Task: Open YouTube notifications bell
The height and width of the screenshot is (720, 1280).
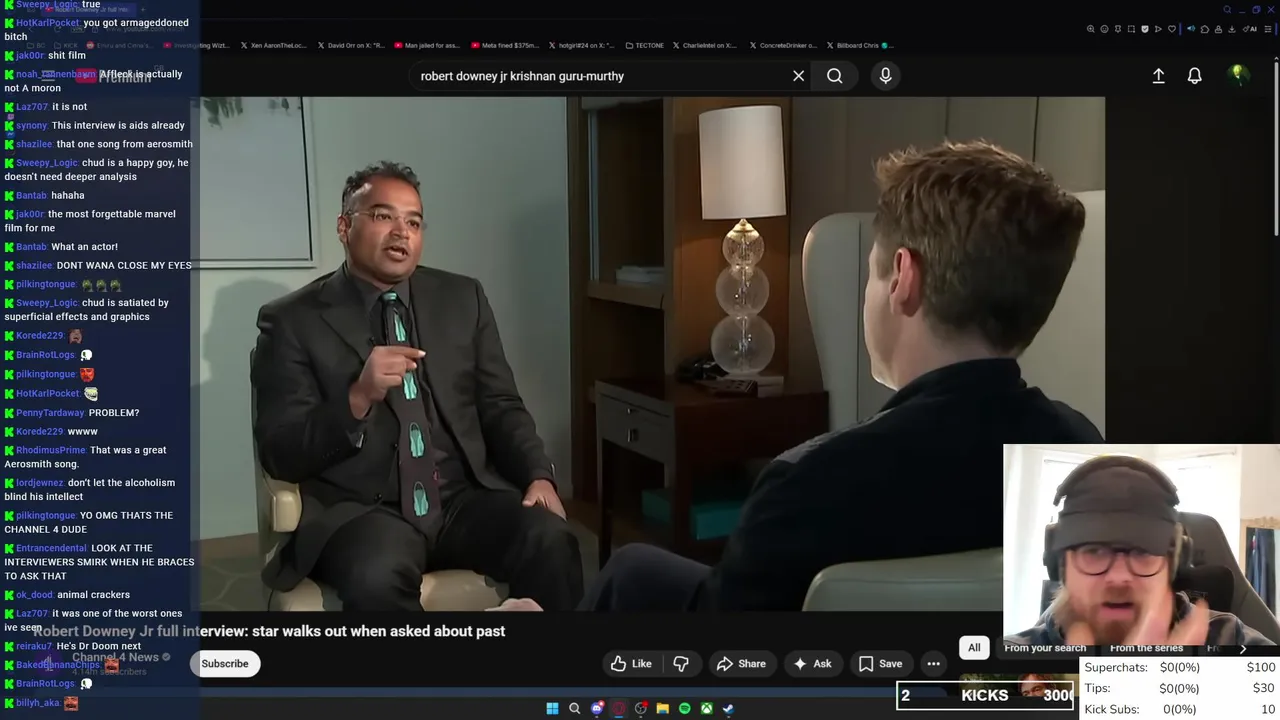Action: (1194, 76)
